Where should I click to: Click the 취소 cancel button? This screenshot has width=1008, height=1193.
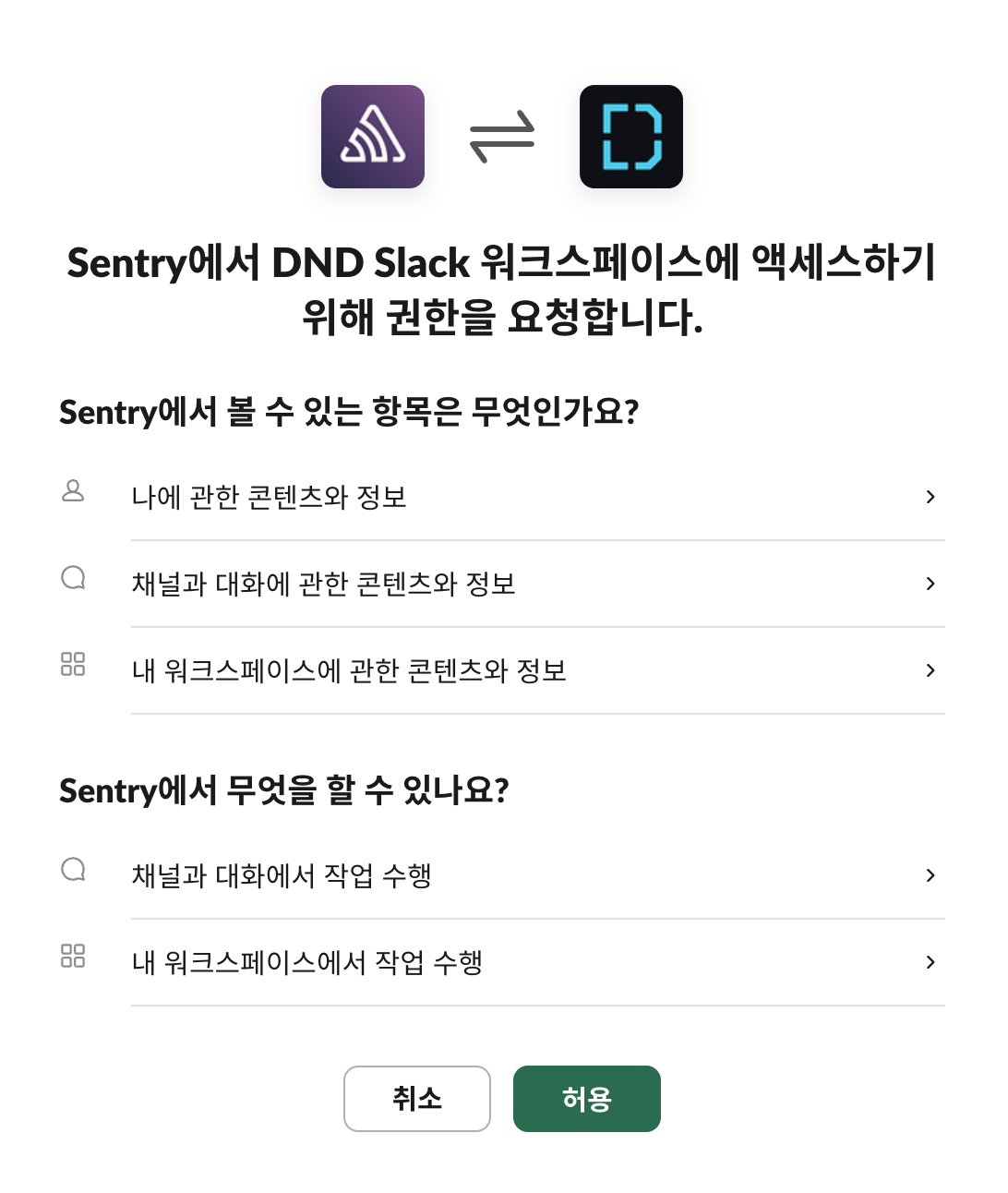coord(417,1099)
